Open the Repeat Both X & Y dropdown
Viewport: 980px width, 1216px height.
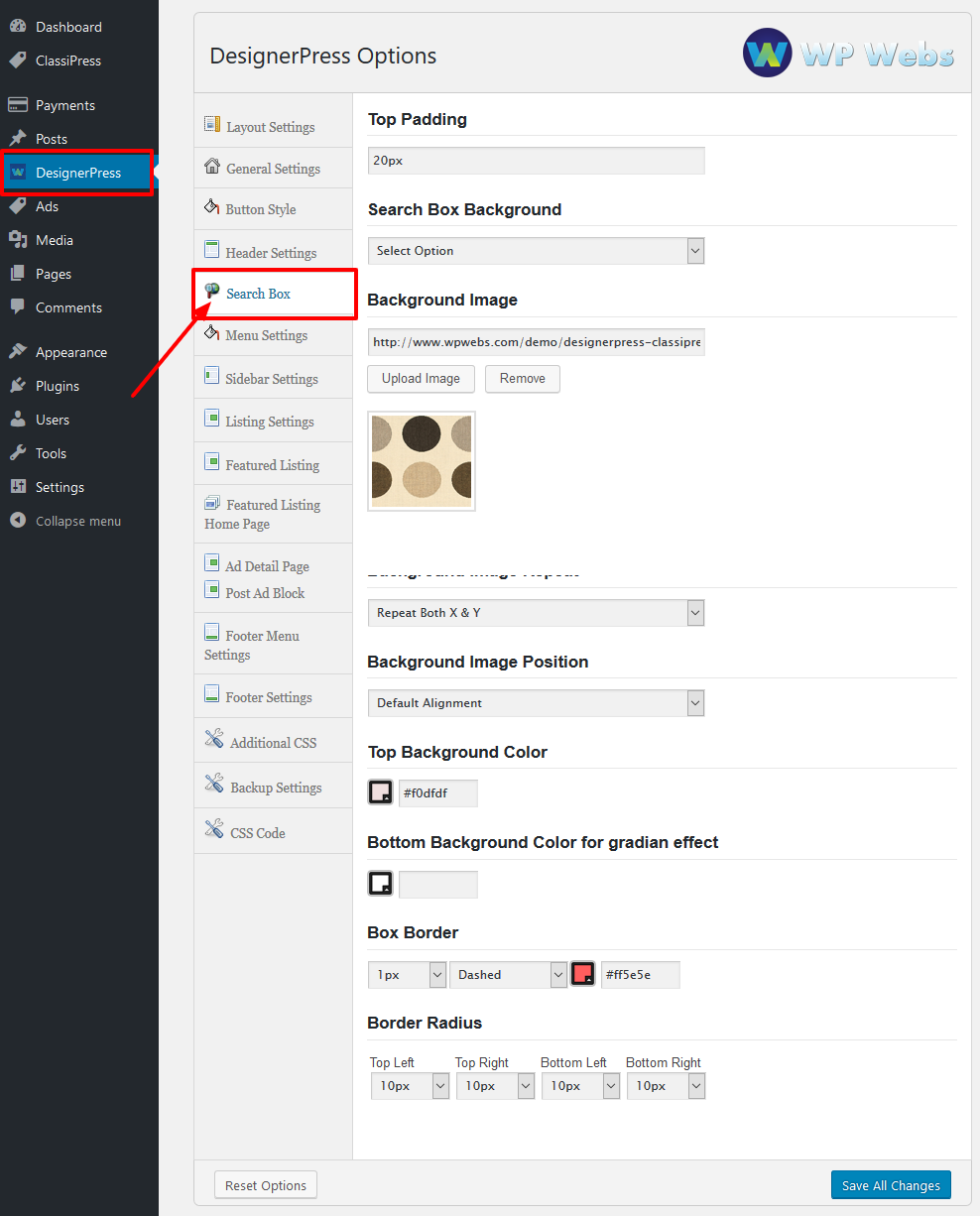click(536, 613)
